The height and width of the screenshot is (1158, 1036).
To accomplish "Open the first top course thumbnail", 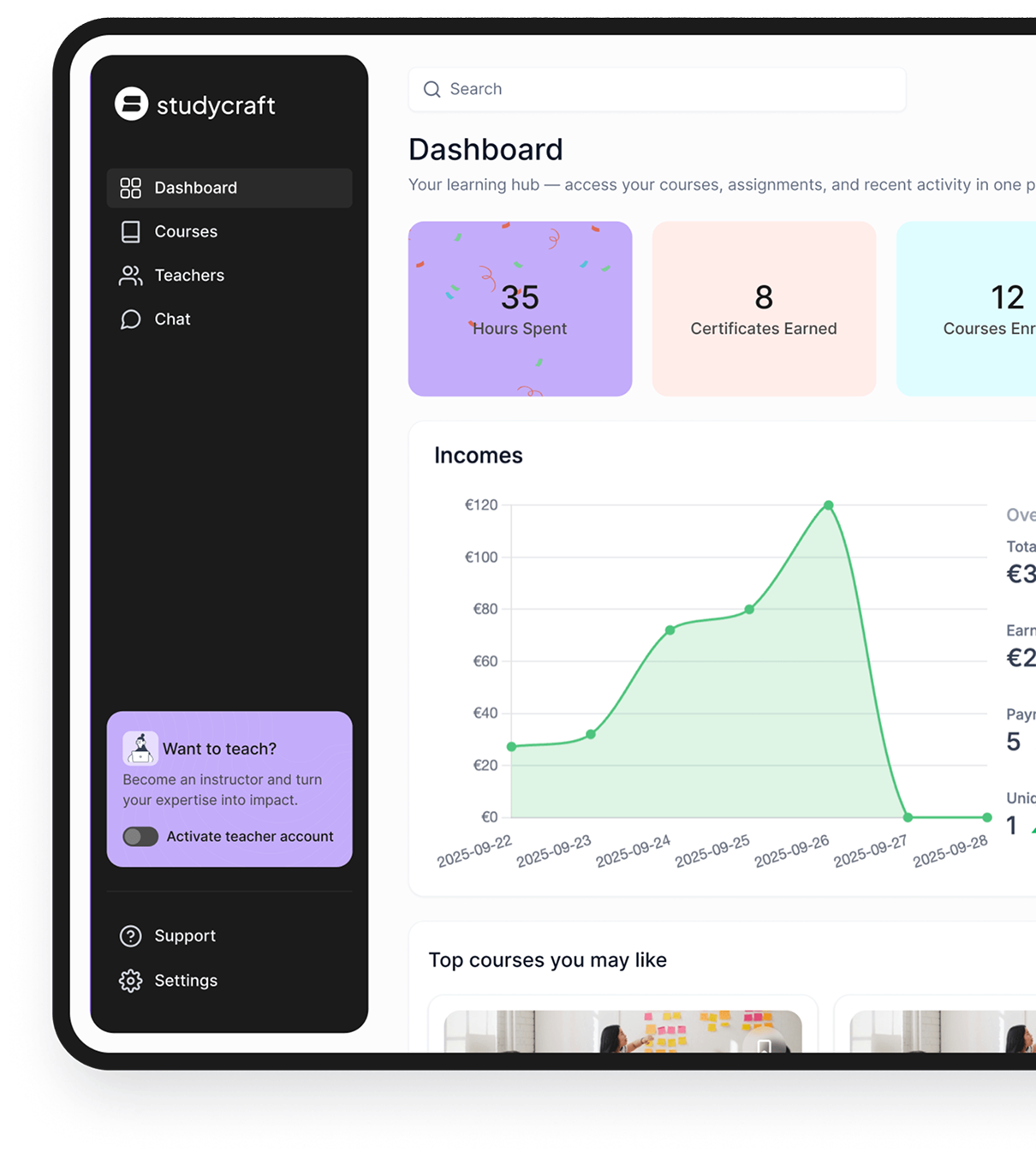I will [622, 1030].
